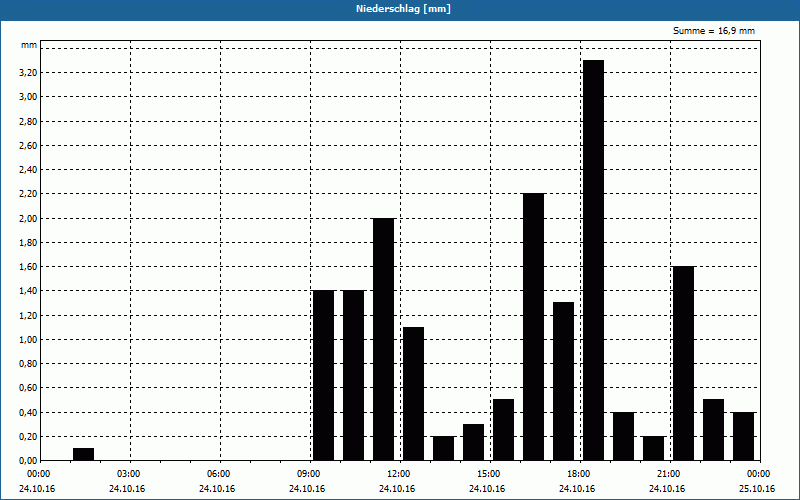800x500 pixels.
Task: Click the 2,00 mm bar before 12:00
Action: [384, 339]
